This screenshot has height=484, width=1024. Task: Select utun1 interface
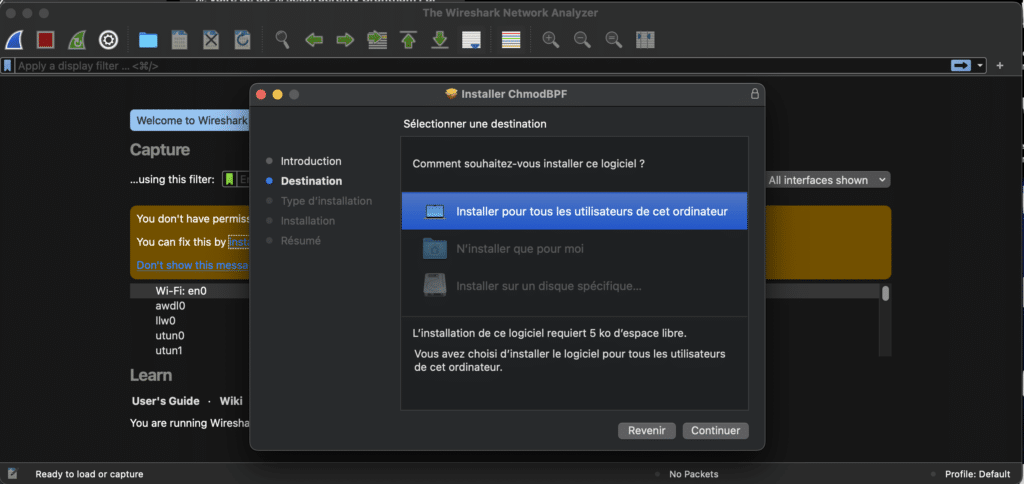coord(169,351)
